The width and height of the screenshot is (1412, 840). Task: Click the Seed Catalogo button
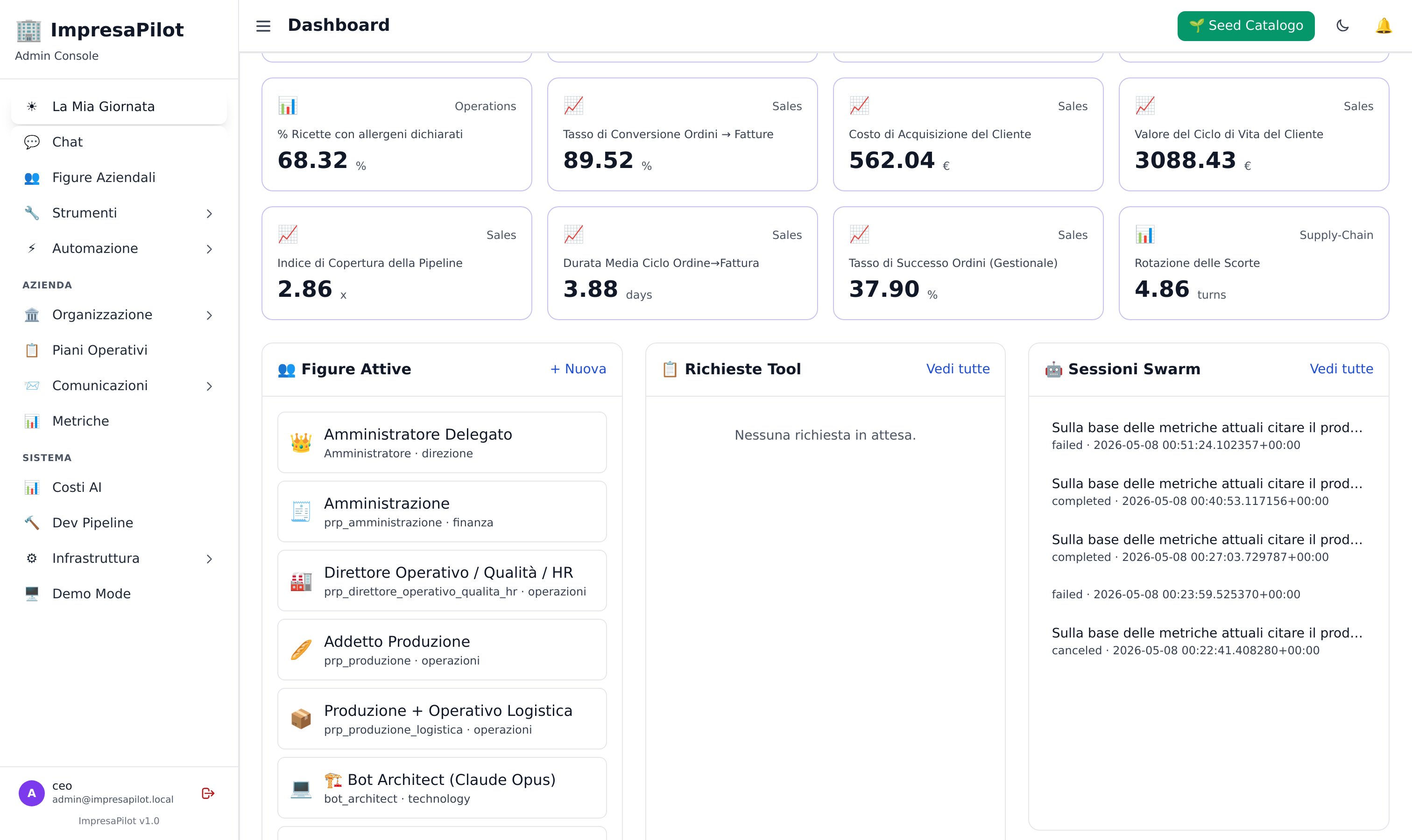1245,26
